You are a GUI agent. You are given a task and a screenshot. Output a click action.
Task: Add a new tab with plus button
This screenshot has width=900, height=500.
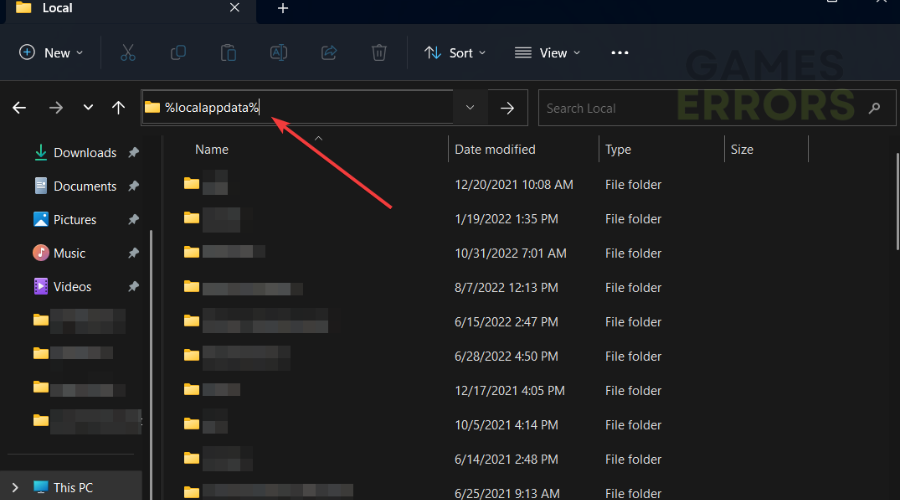283,8
